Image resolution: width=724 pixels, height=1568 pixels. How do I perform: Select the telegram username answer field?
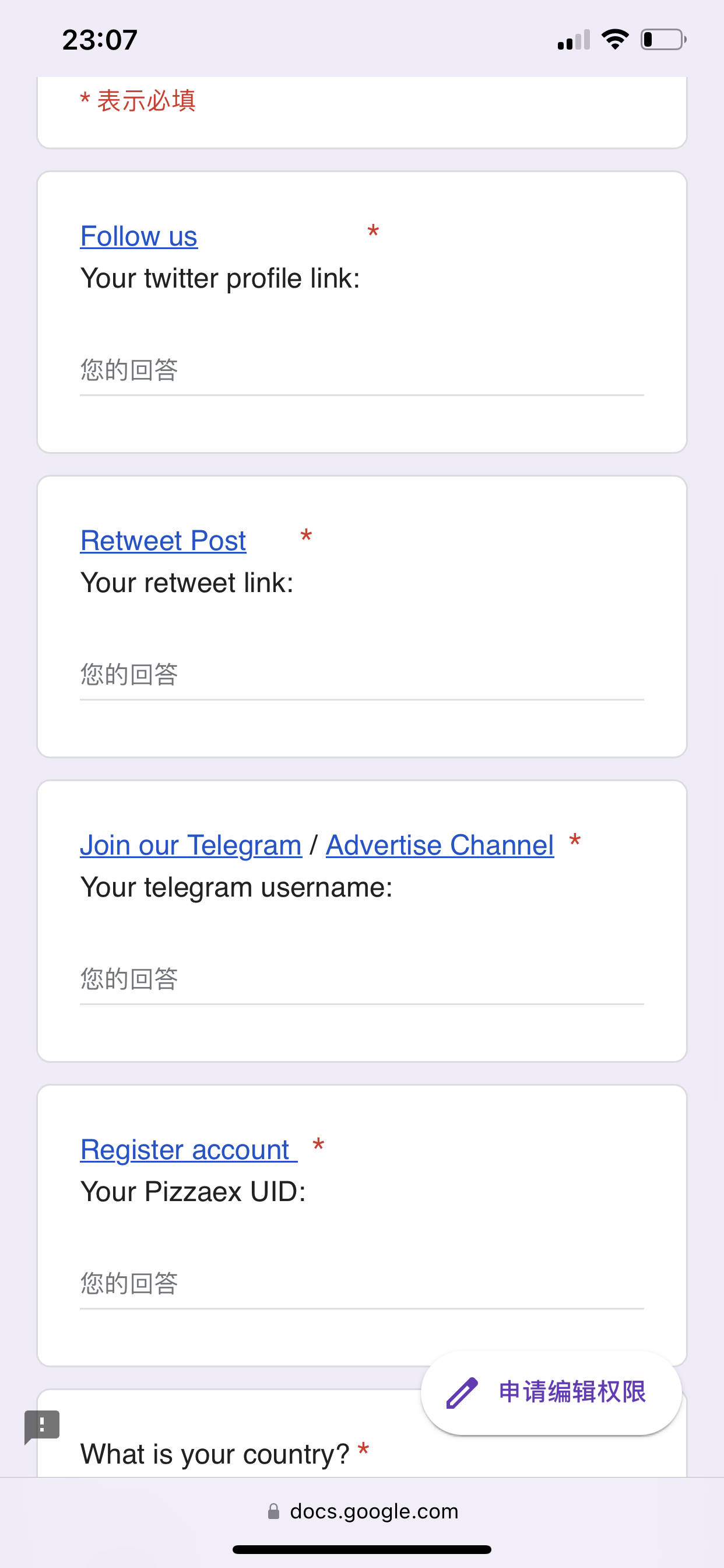(361, 979)
